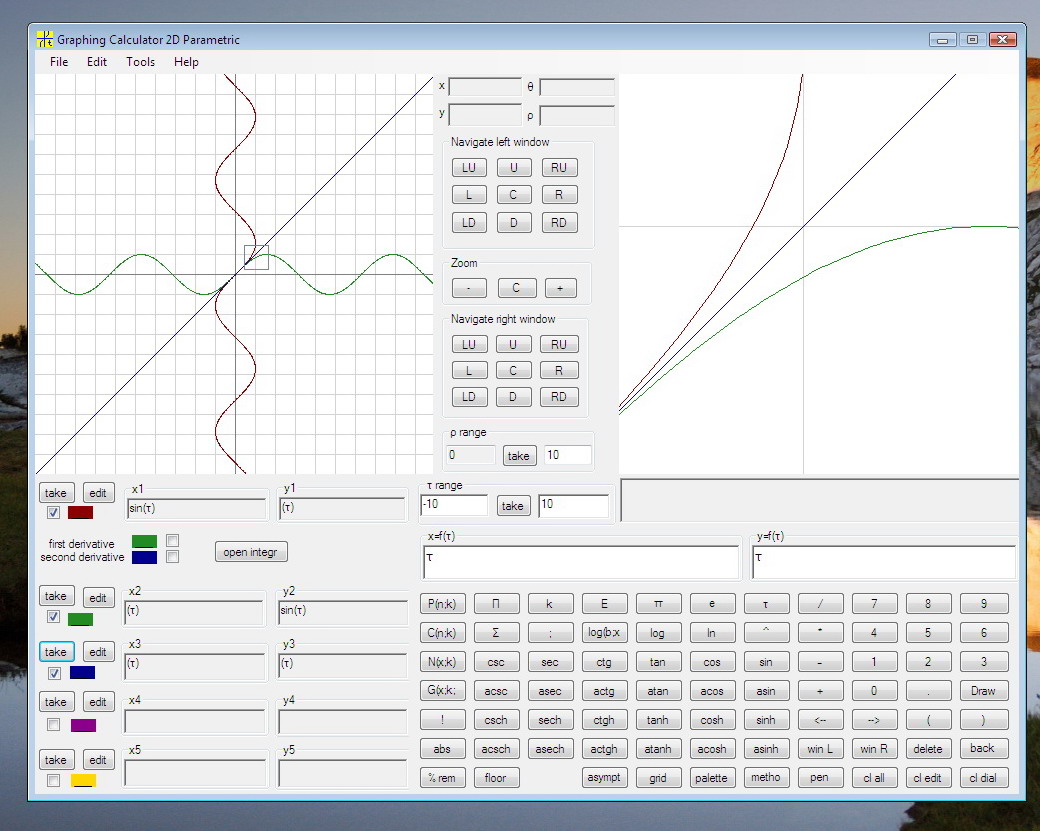1040x831 pixels.
Task: Click the purple x4 color swatch
Action: pos(83,726)
